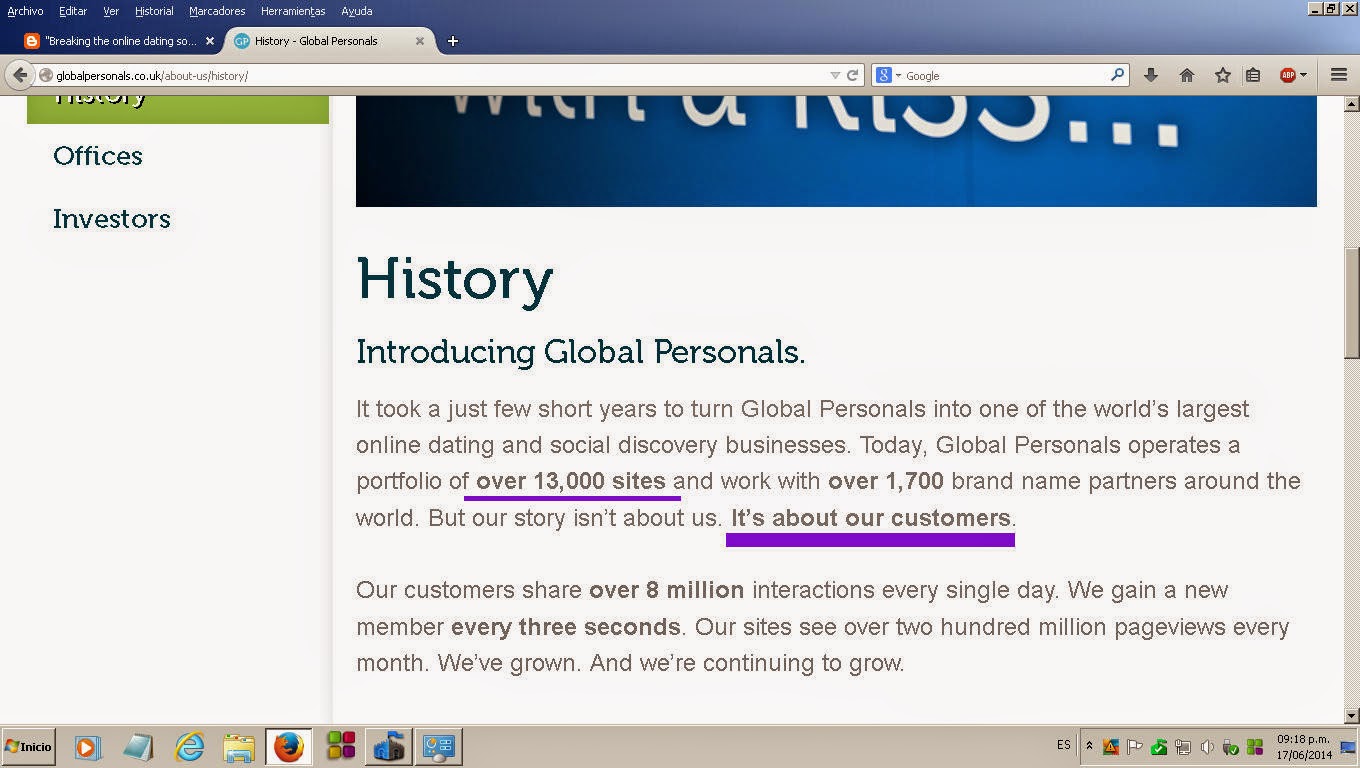The width and height of the screenshot is (1360, 768).
Task: Reload the page with the refresh icon
Action: point(852,75)
